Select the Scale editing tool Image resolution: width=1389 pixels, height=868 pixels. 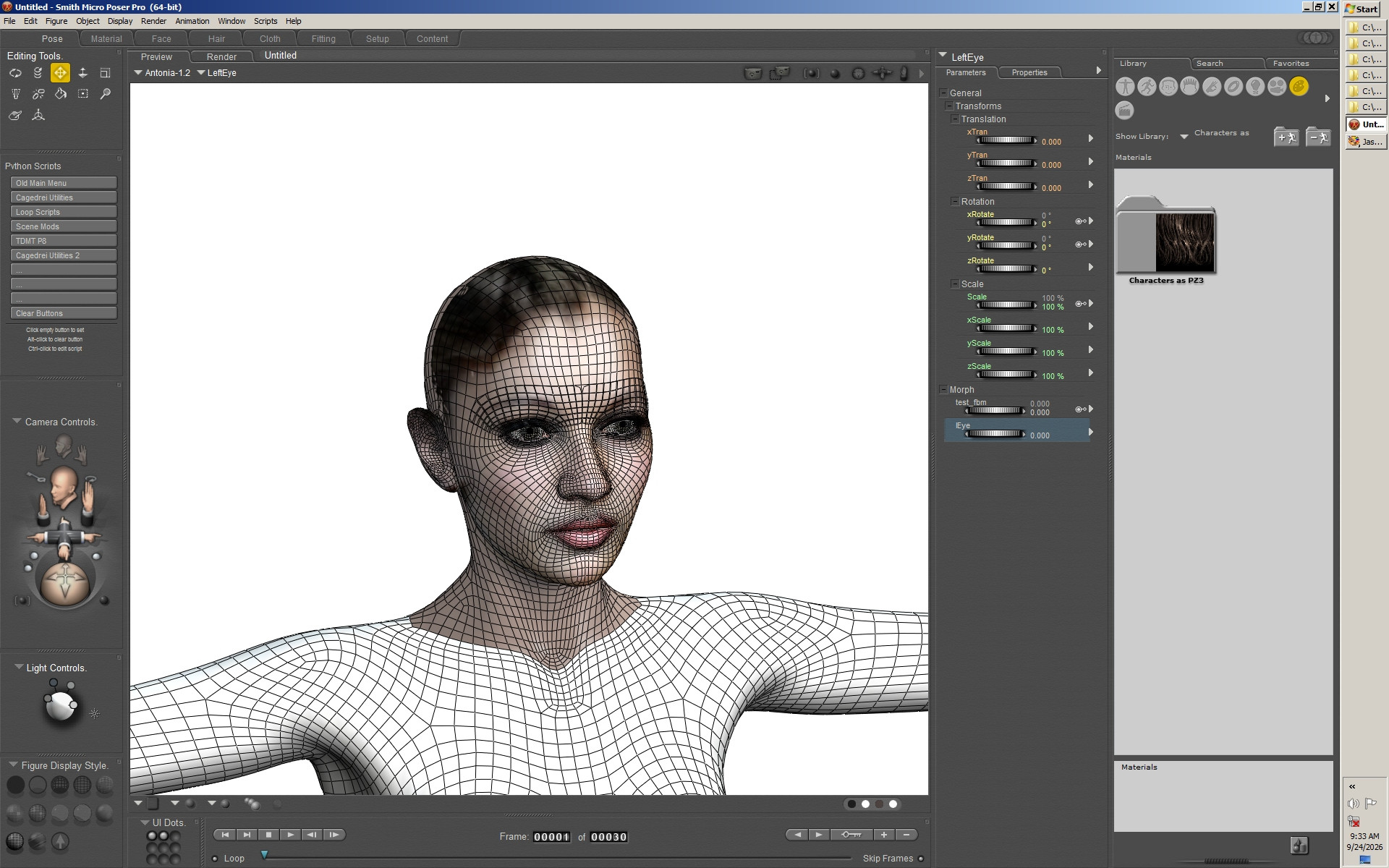(x=105, y=73)
